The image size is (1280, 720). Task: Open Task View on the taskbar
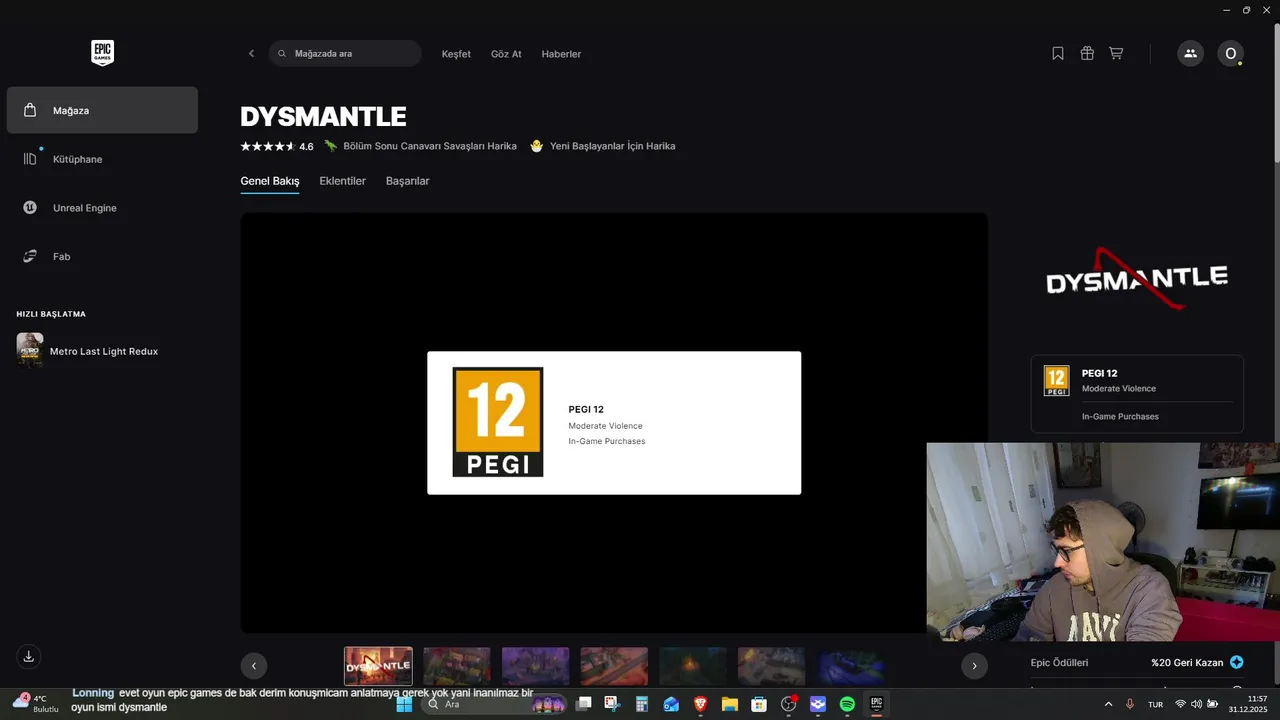point(584,704)
